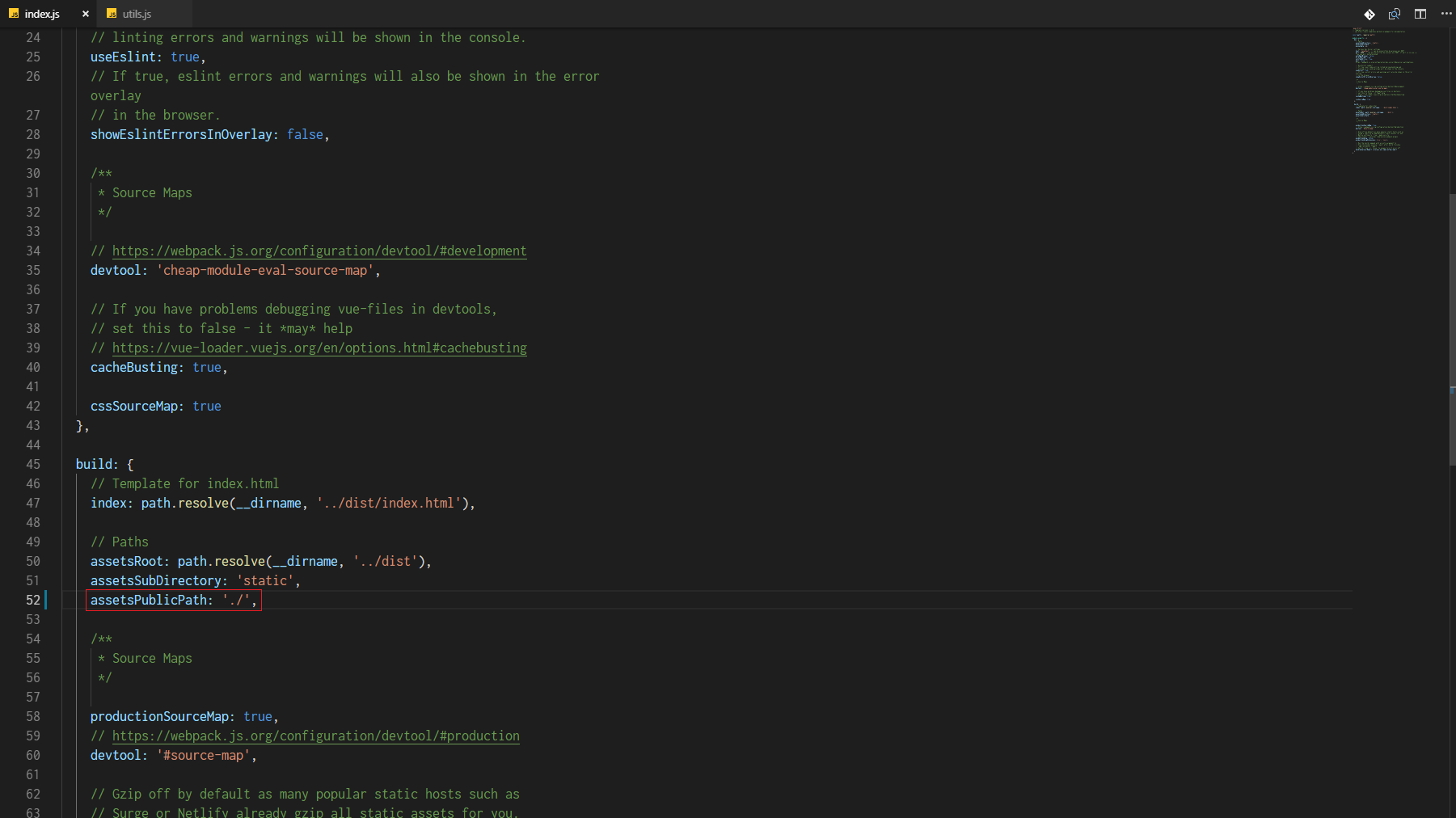Screen dimensions: 1456x818
Task: Switch to the utils.js tab
Action: (136, 14)
